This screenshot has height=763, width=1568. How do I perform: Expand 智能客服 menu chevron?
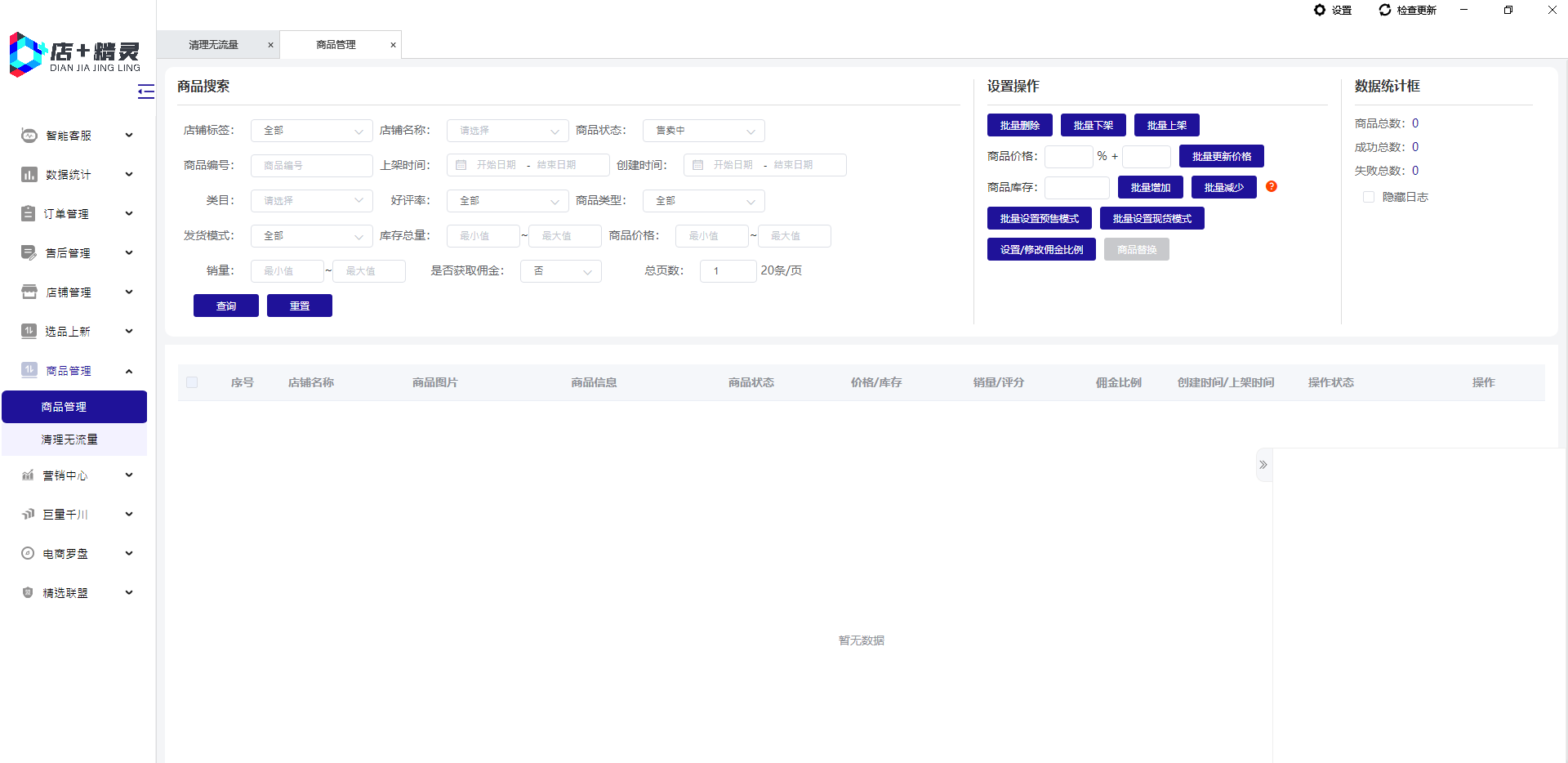coord(129,136)
